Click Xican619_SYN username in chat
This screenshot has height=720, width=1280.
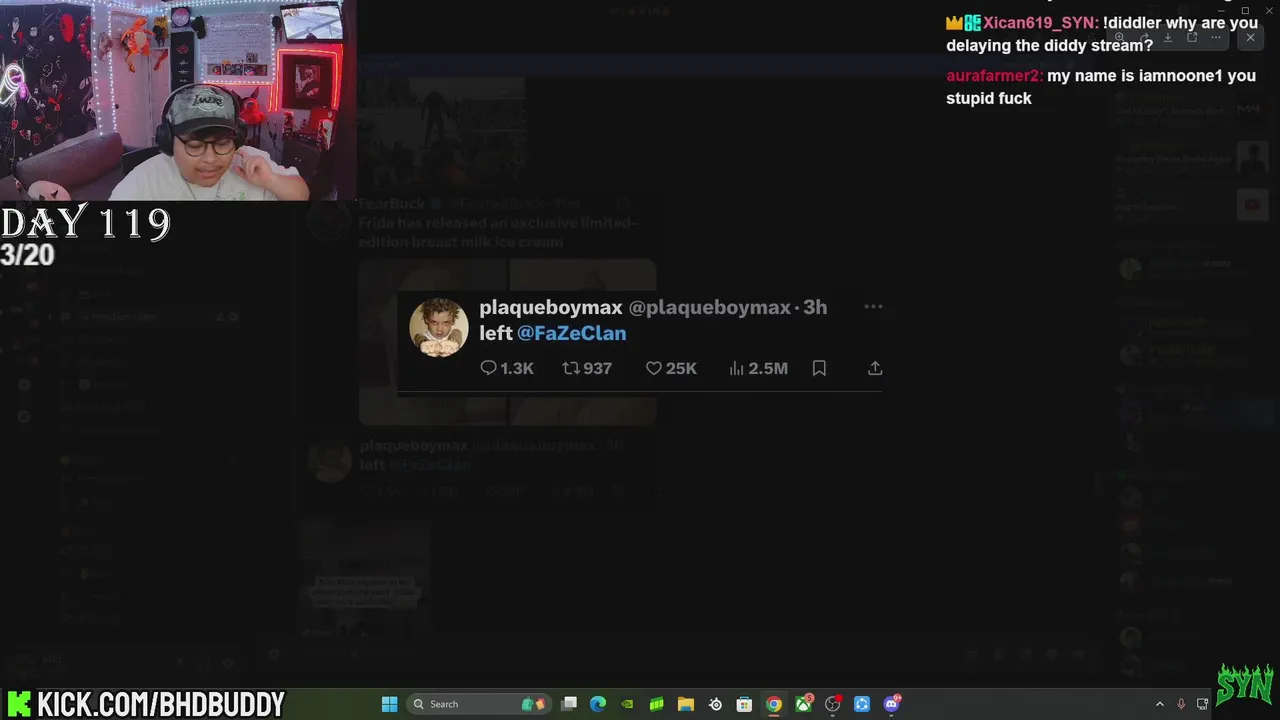coord(1041,23)
